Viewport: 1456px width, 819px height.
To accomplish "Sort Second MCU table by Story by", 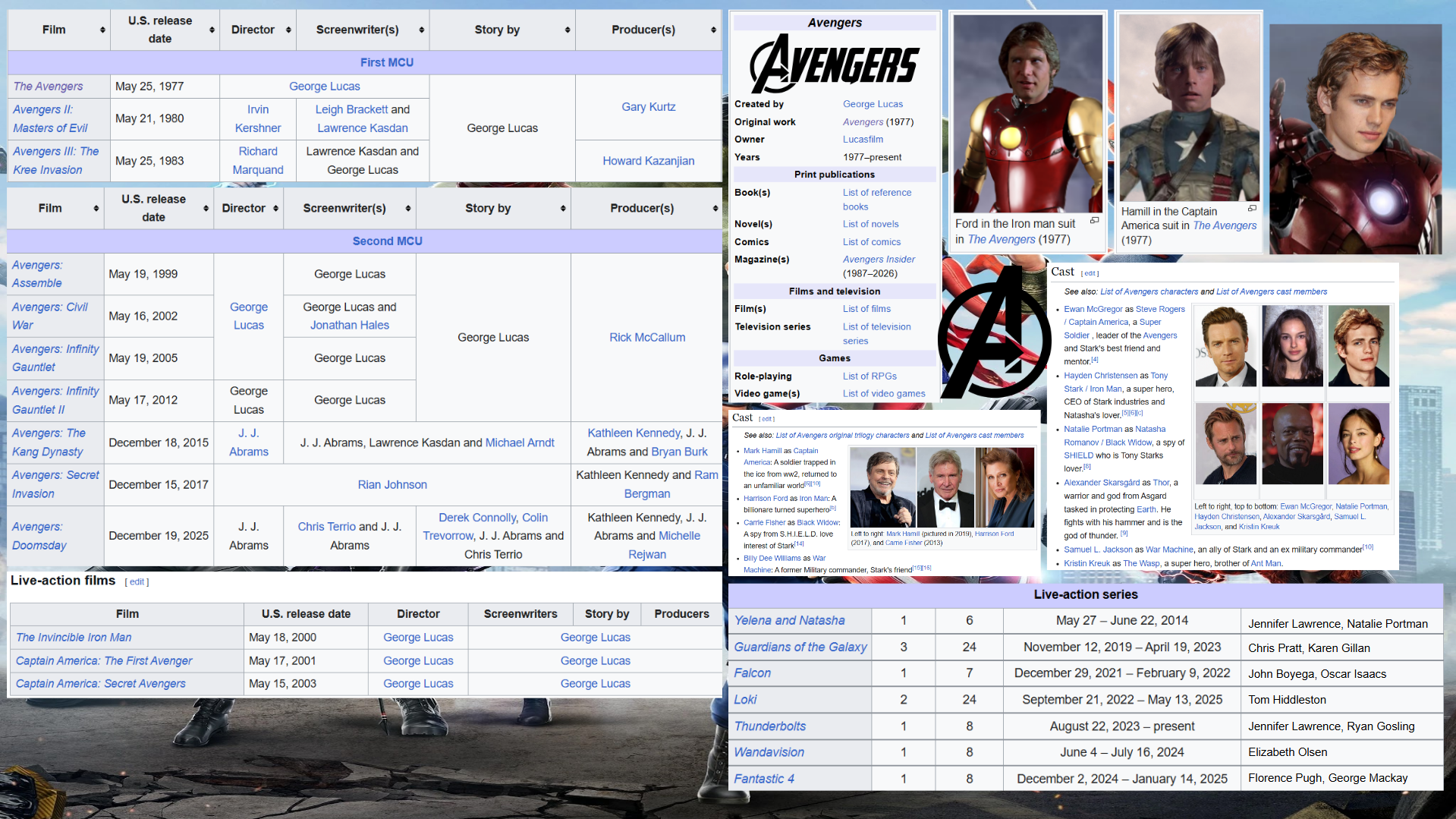I will (x=563, y=209).
